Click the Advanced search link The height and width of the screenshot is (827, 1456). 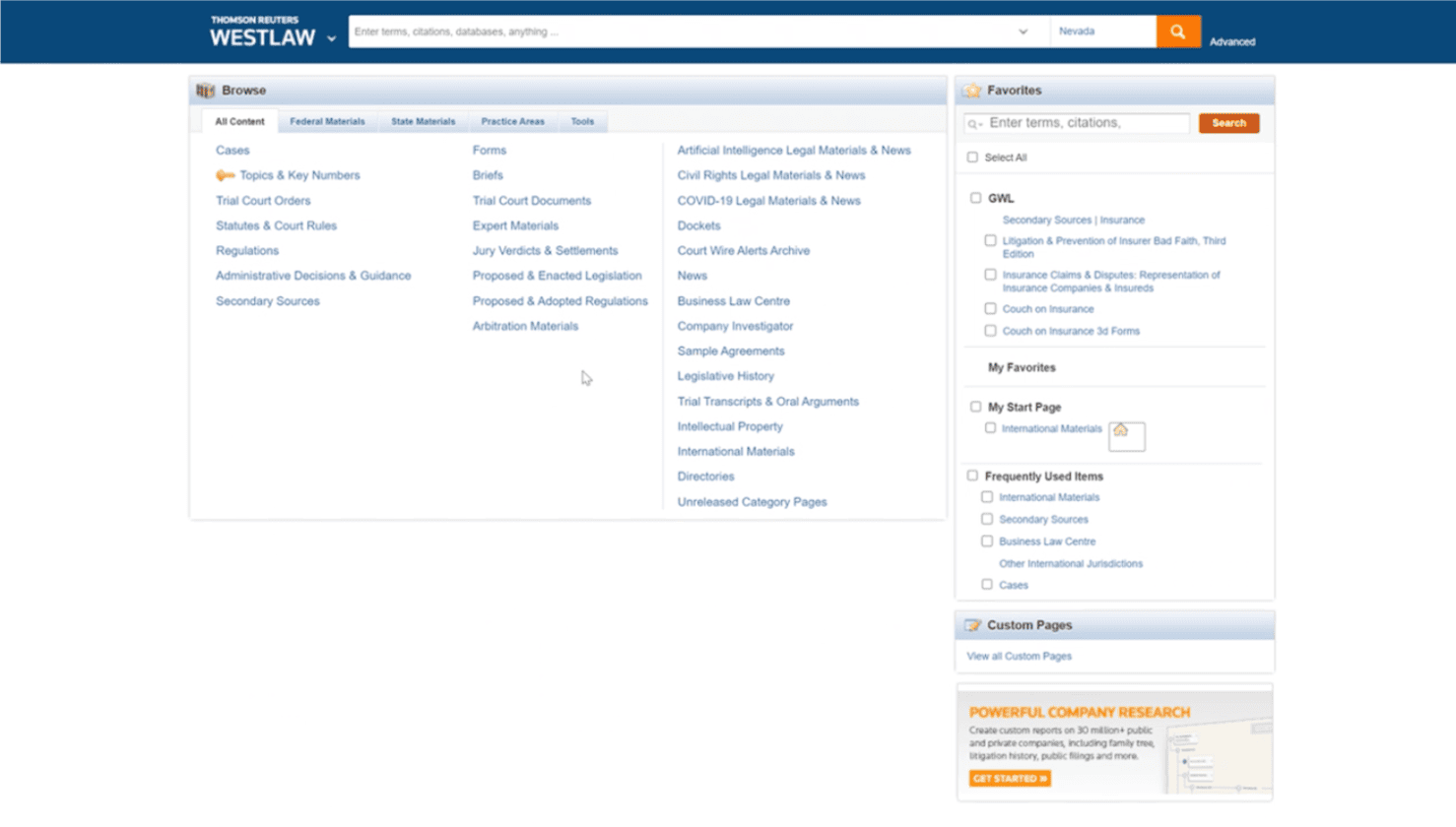(x=1232, y=42)
